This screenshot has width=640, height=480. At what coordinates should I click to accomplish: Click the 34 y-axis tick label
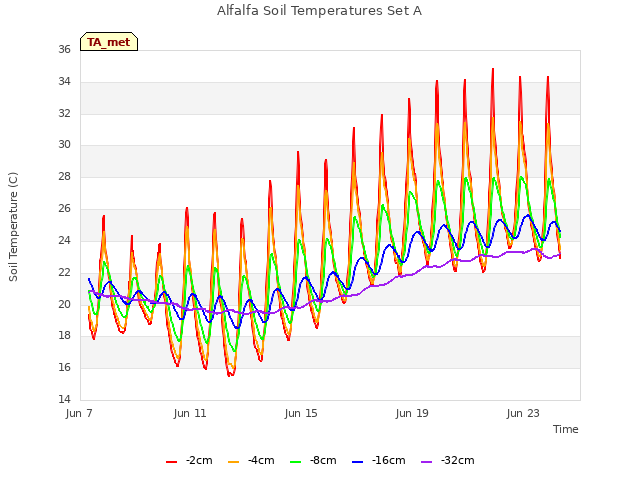(x=64, y=81)
